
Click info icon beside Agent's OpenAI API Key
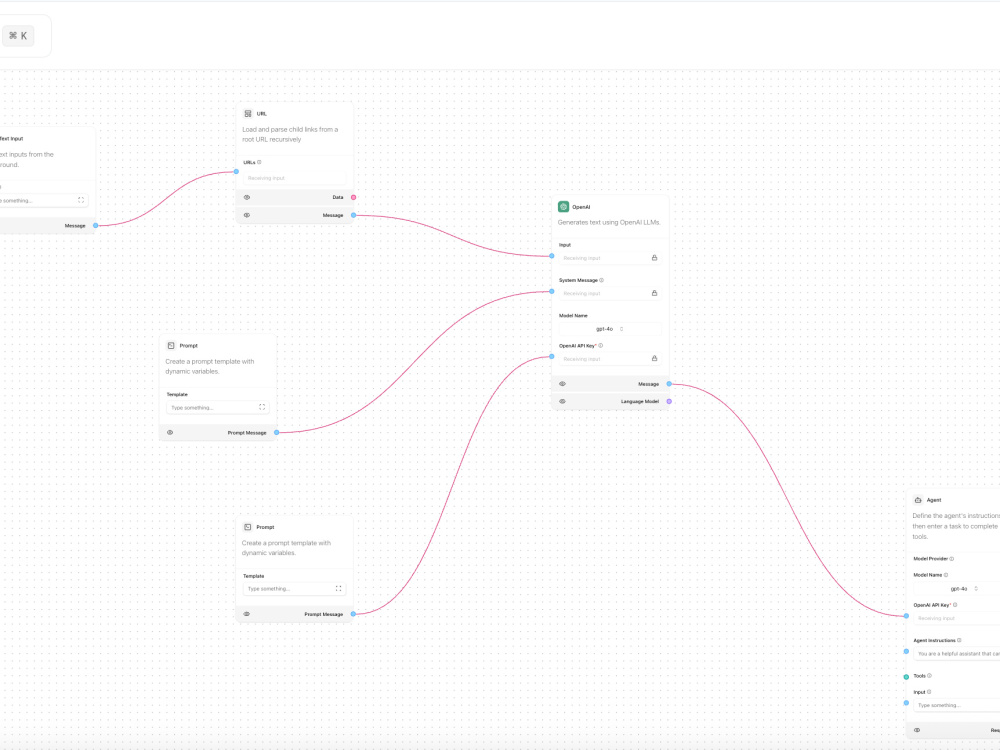[955, 605]
